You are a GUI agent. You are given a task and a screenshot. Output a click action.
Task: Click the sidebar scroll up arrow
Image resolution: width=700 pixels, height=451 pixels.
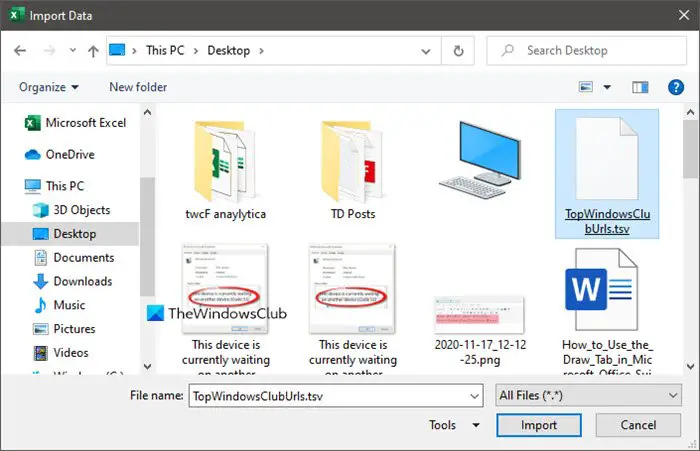coord(147,113)
